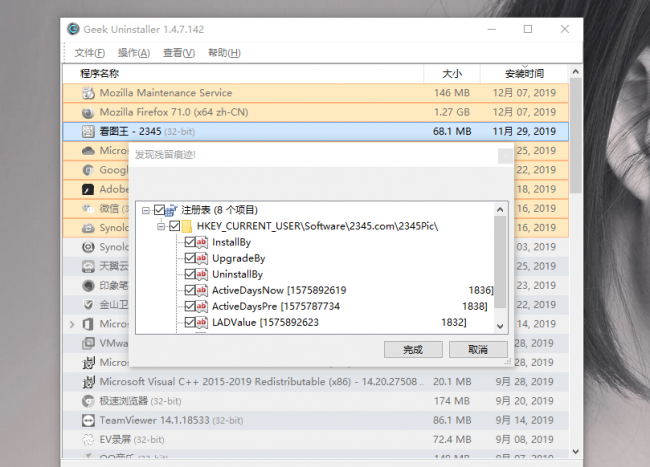The height and width of the screenshot is (467, 650).
Task: Select the Mozilla Firefox 71.0 (x64 zh-CN) row
Action: tap(315, 112)
